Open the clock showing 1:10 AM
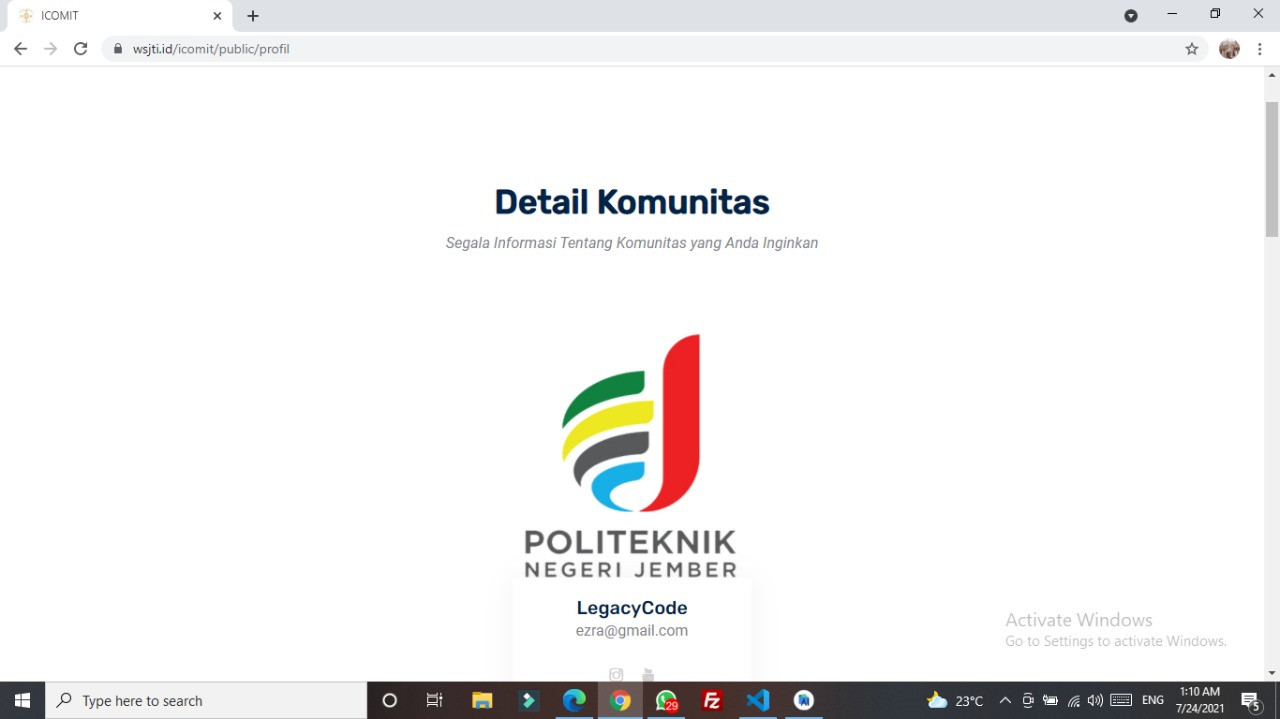 pos(1200,700)
